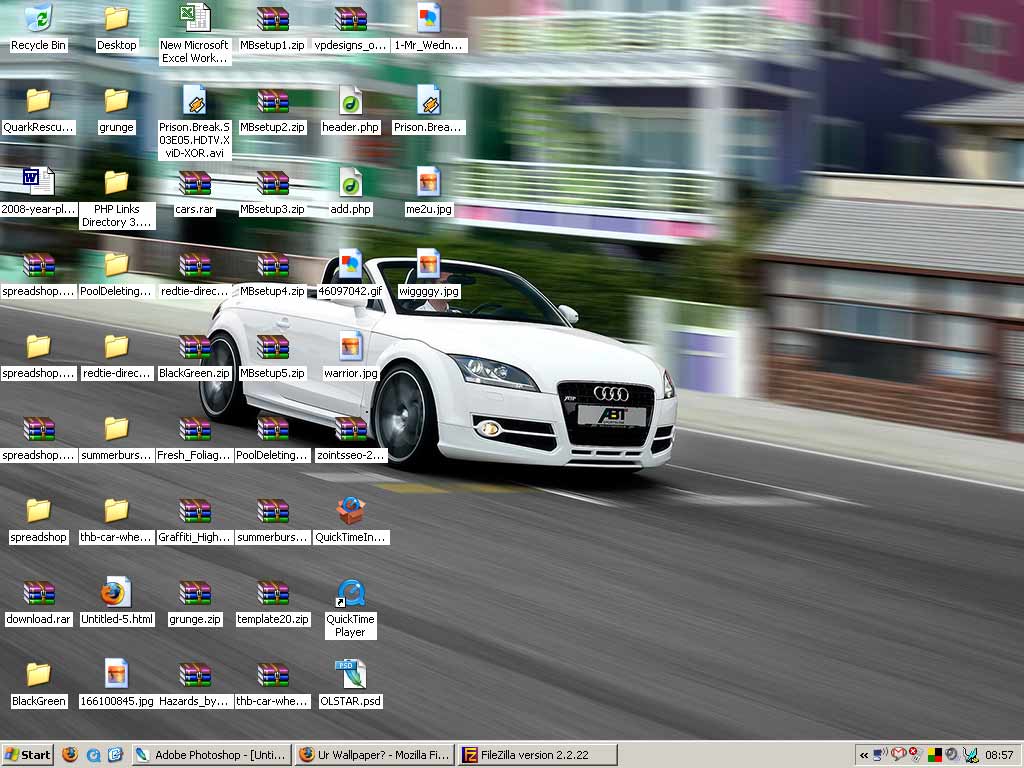Select the 2008-year-pl Word document
Viewport: 1024px width, 768px height.
click(38, 184)
